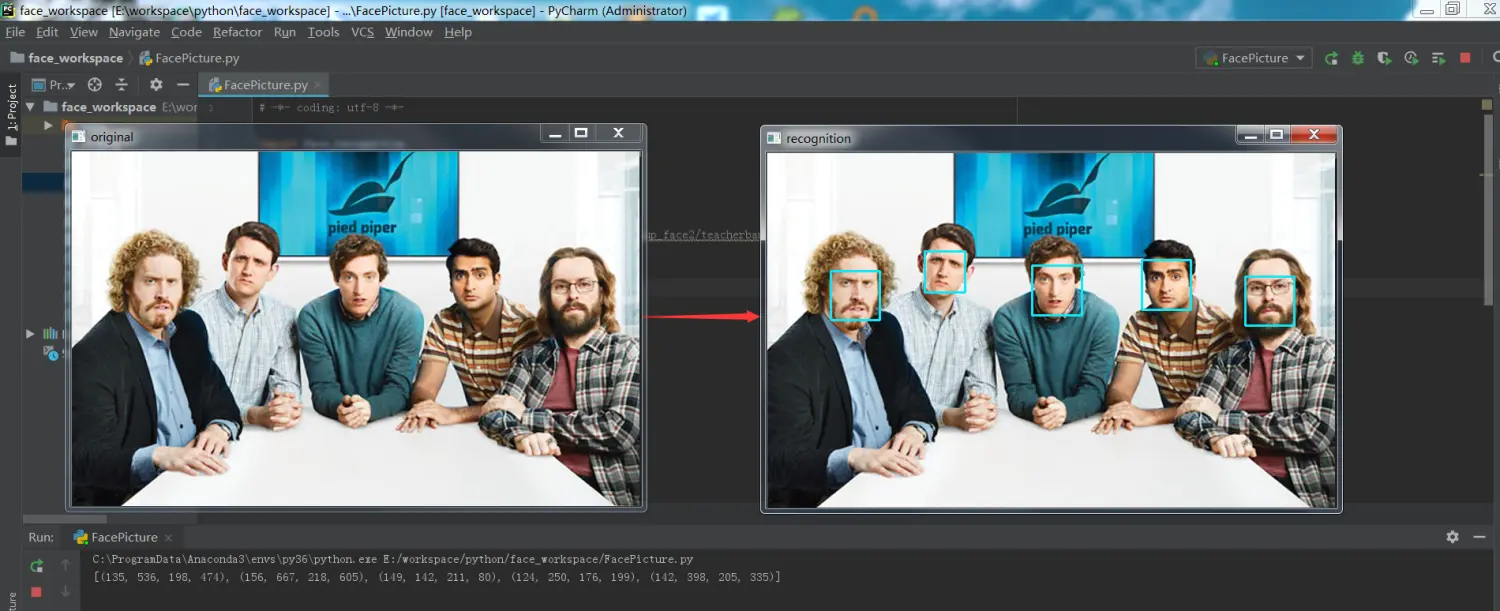Minimize the recognition image window
Image resolution: width=1500 pixels, height=611 pixels.
click(x=1249, y=134)
